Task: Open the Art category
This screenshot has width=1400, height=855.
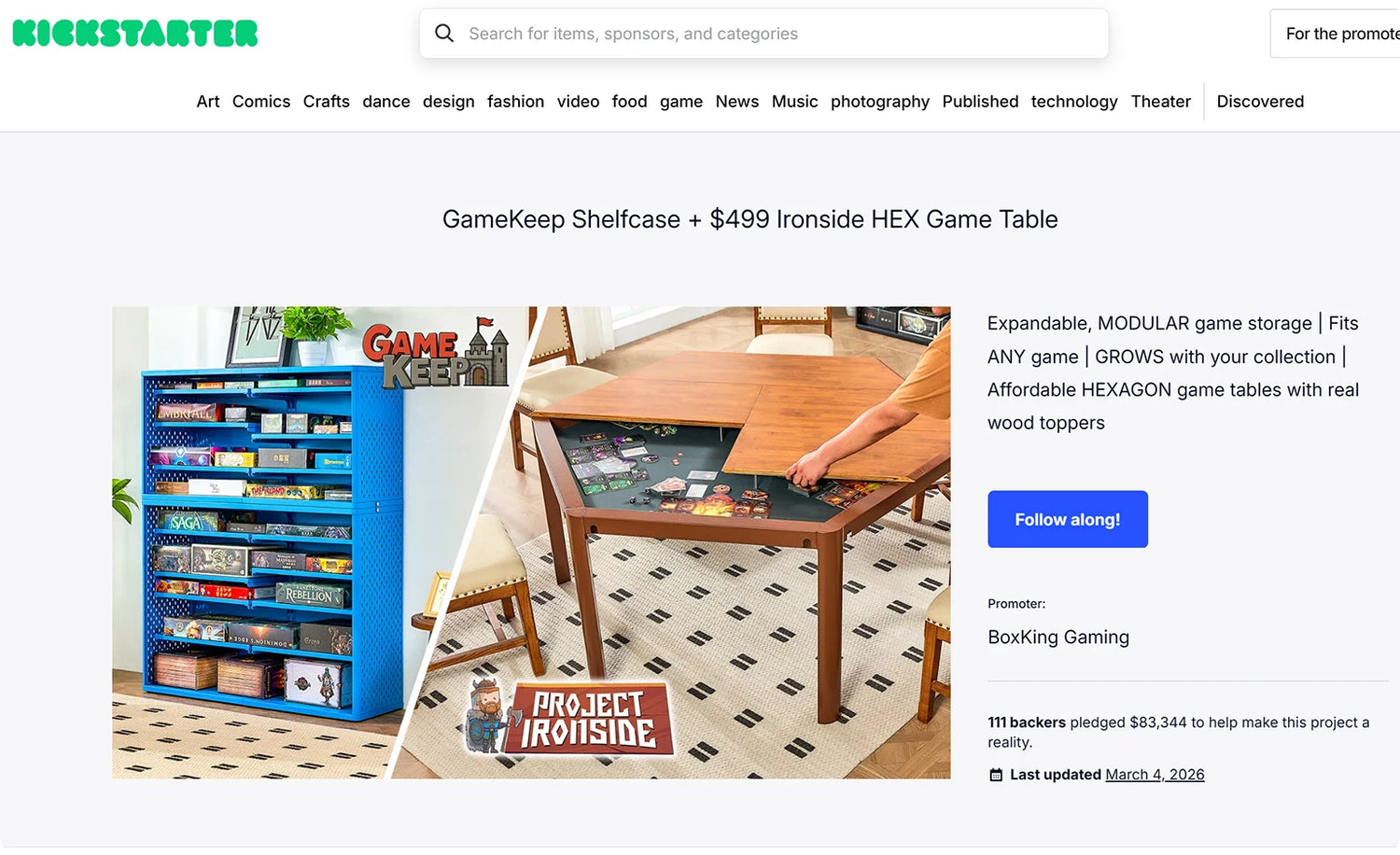Action: [x=208, y=102]
